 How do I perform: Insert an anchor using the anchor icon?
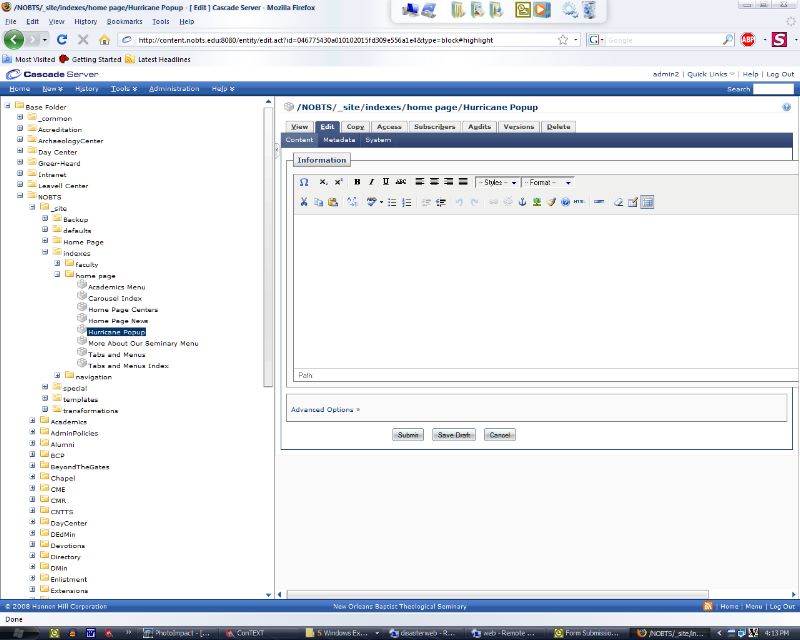click(521, 202)
